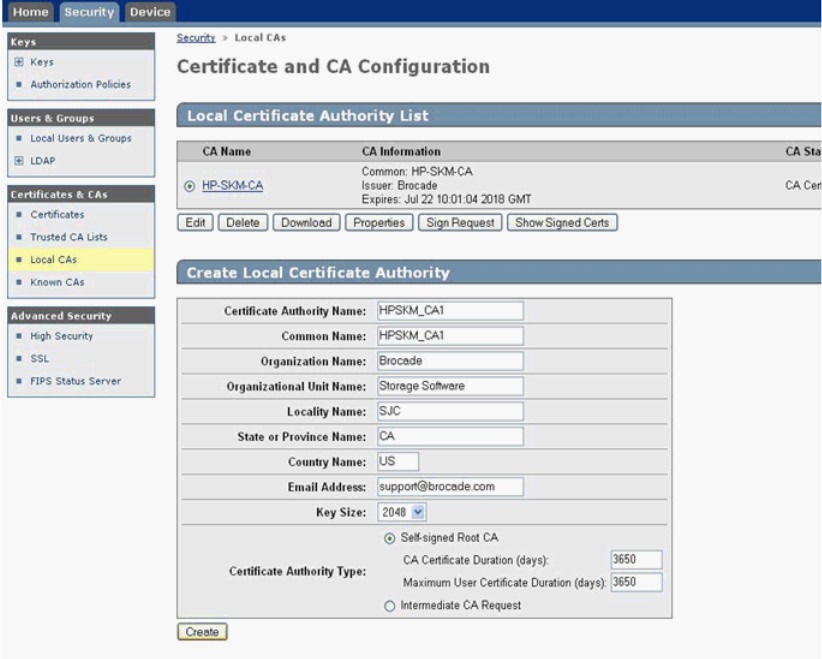Click the Email Address input field
The height and width of the screenshot is (659, 822).
coord(450,487)
